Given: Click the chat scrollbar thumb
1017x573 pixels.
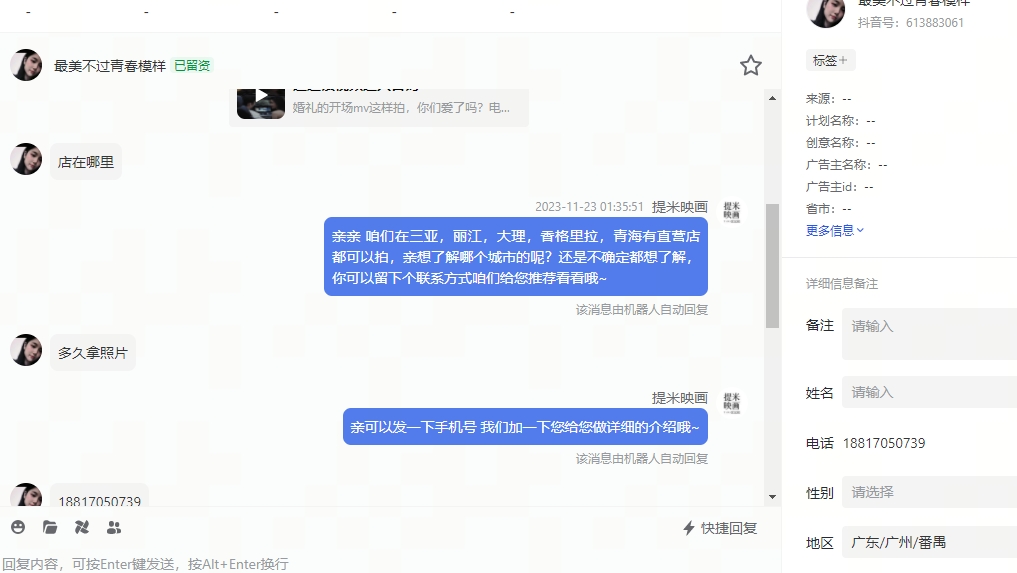Looking at the screenshot, I should (772, 266).
